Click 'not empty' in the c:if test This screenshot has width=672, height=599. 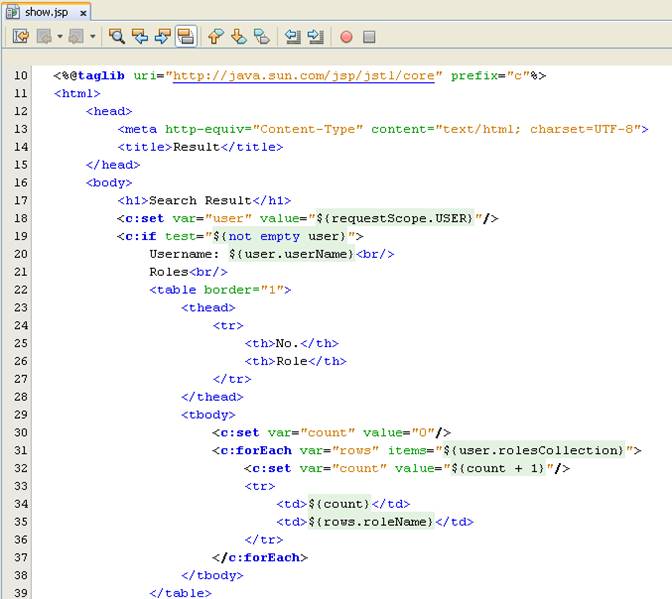click(264, 237)
